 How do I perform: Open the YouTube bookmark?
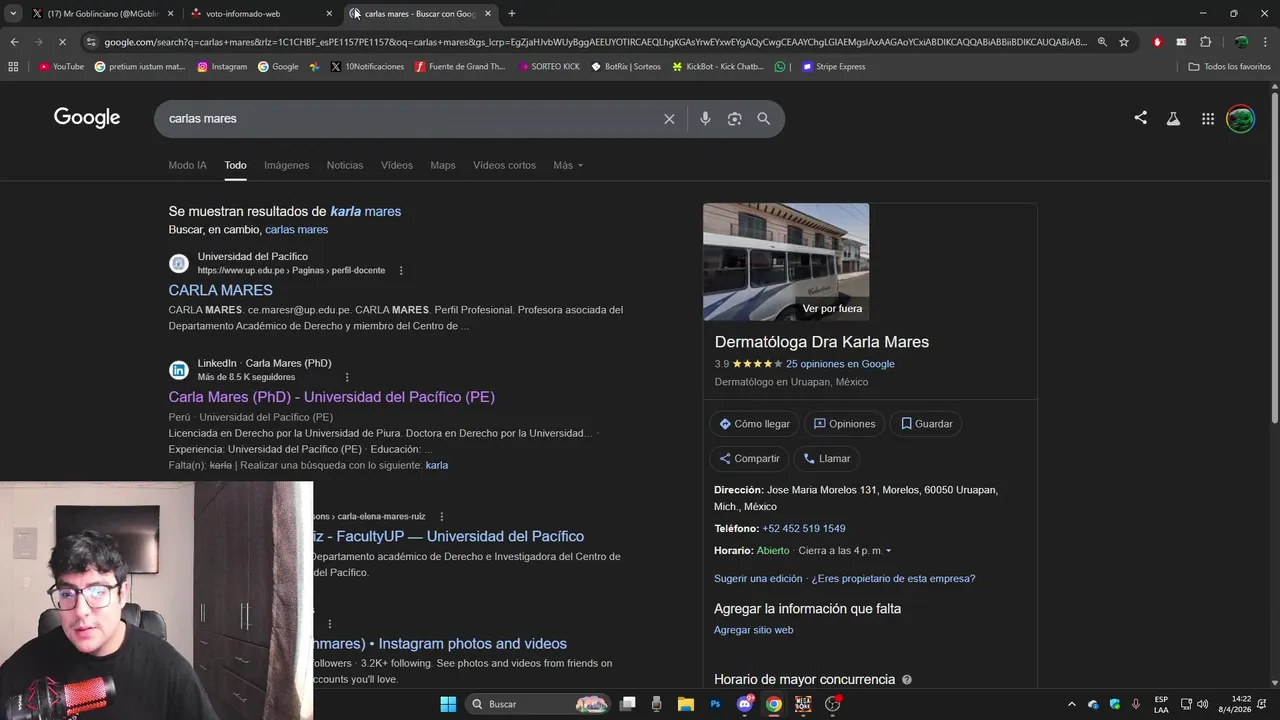[x=61, y=67]
